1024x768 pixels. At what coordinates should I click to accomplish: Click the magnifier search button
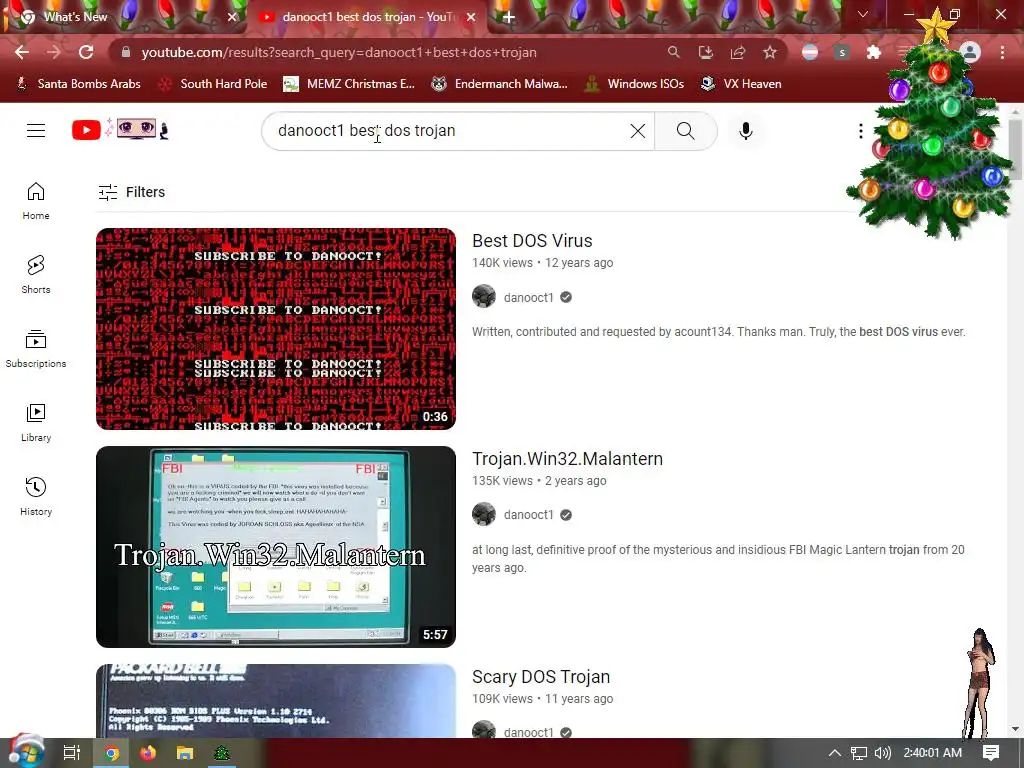click(x=685, y=131)
